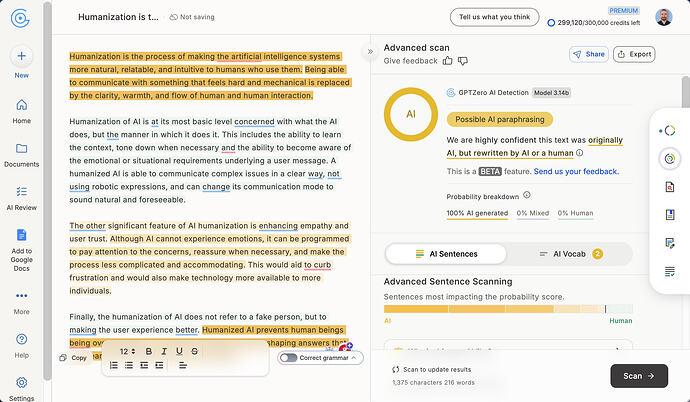690x402 pixels.
Task: Open Add to Google Docs
Action: [x=22, y=250]
